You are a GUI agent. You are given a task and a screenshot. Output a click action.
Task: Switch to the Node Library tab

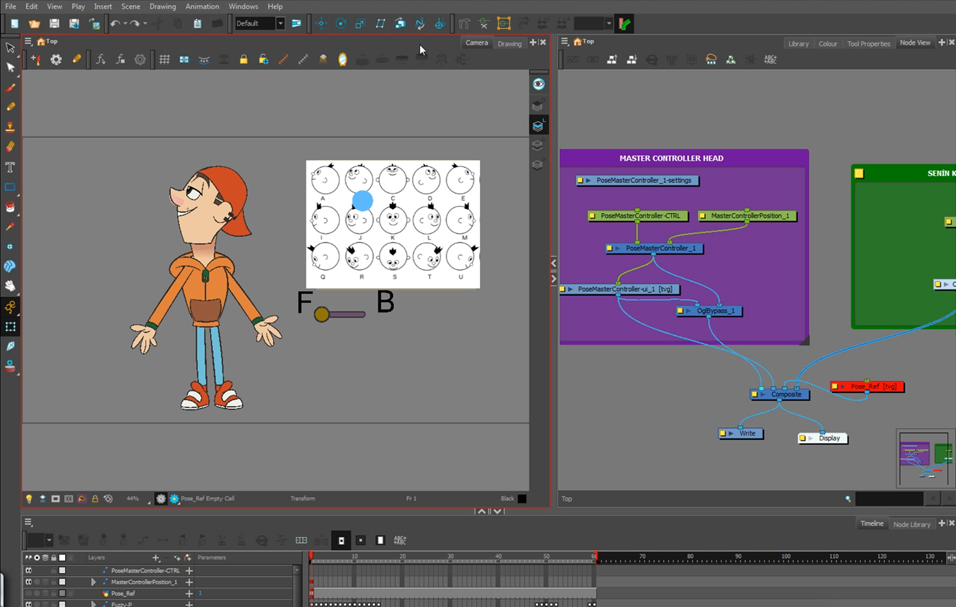click(x=911, y=524)
